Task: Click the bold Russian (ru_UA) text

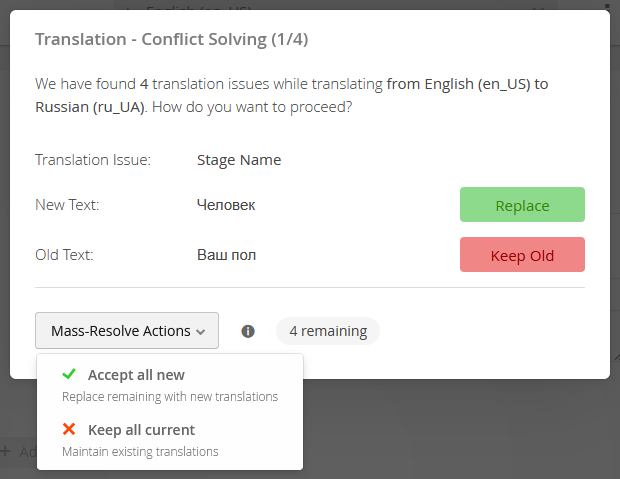Action: [90, 107]
